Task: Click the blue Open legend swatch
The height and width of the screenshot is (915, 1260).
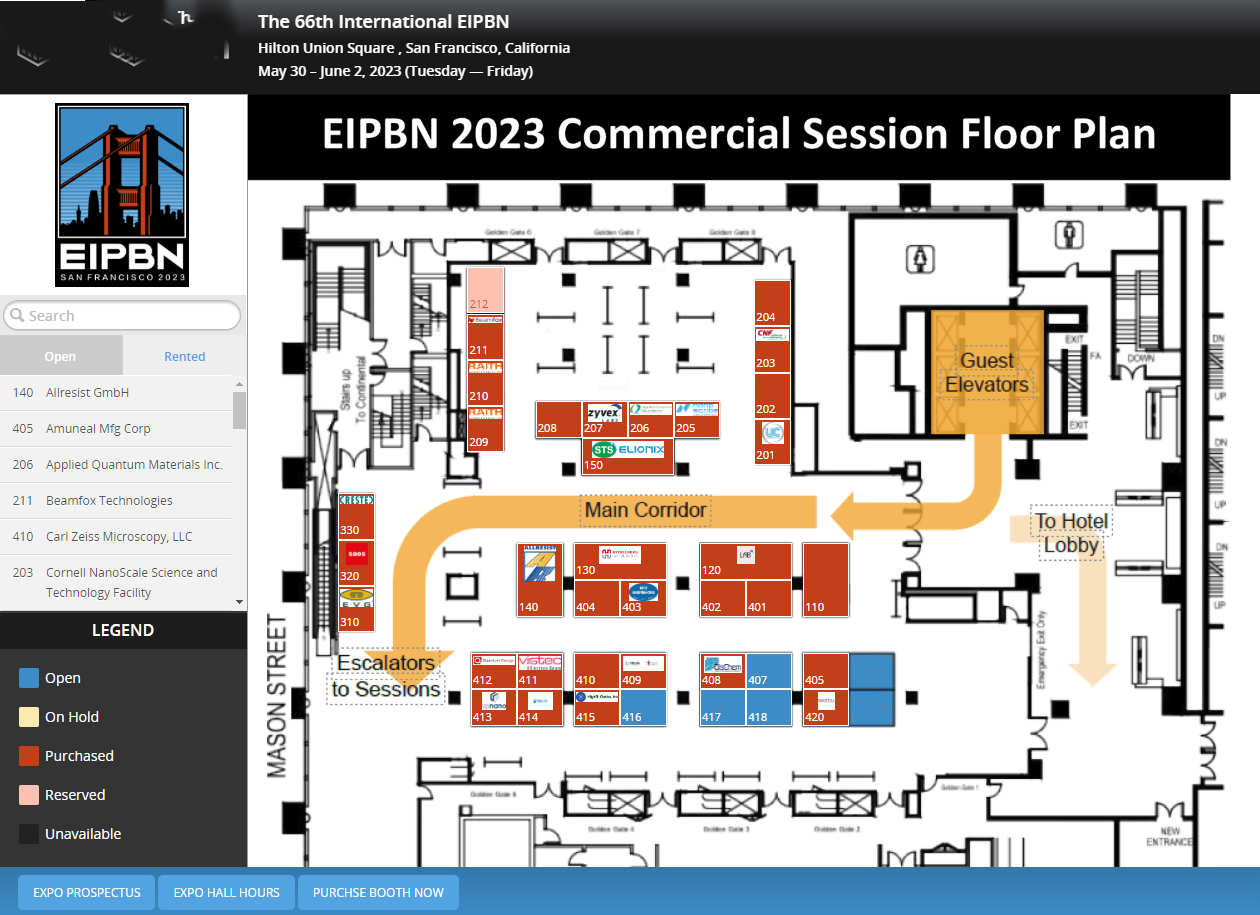Action: point(29,678)
